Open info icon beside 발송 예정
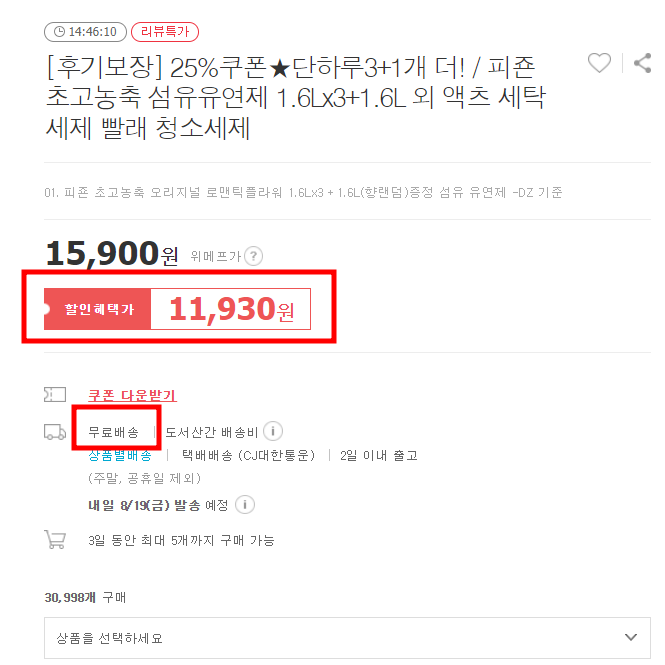The height and width of the screenshot is (665, 665). 245,505
